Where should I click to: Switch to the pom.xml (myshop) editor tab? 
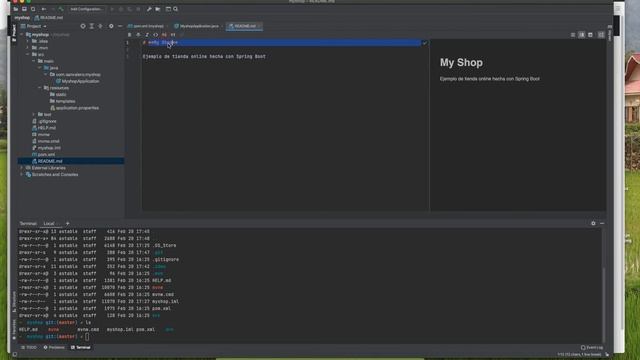click(146, 26)
